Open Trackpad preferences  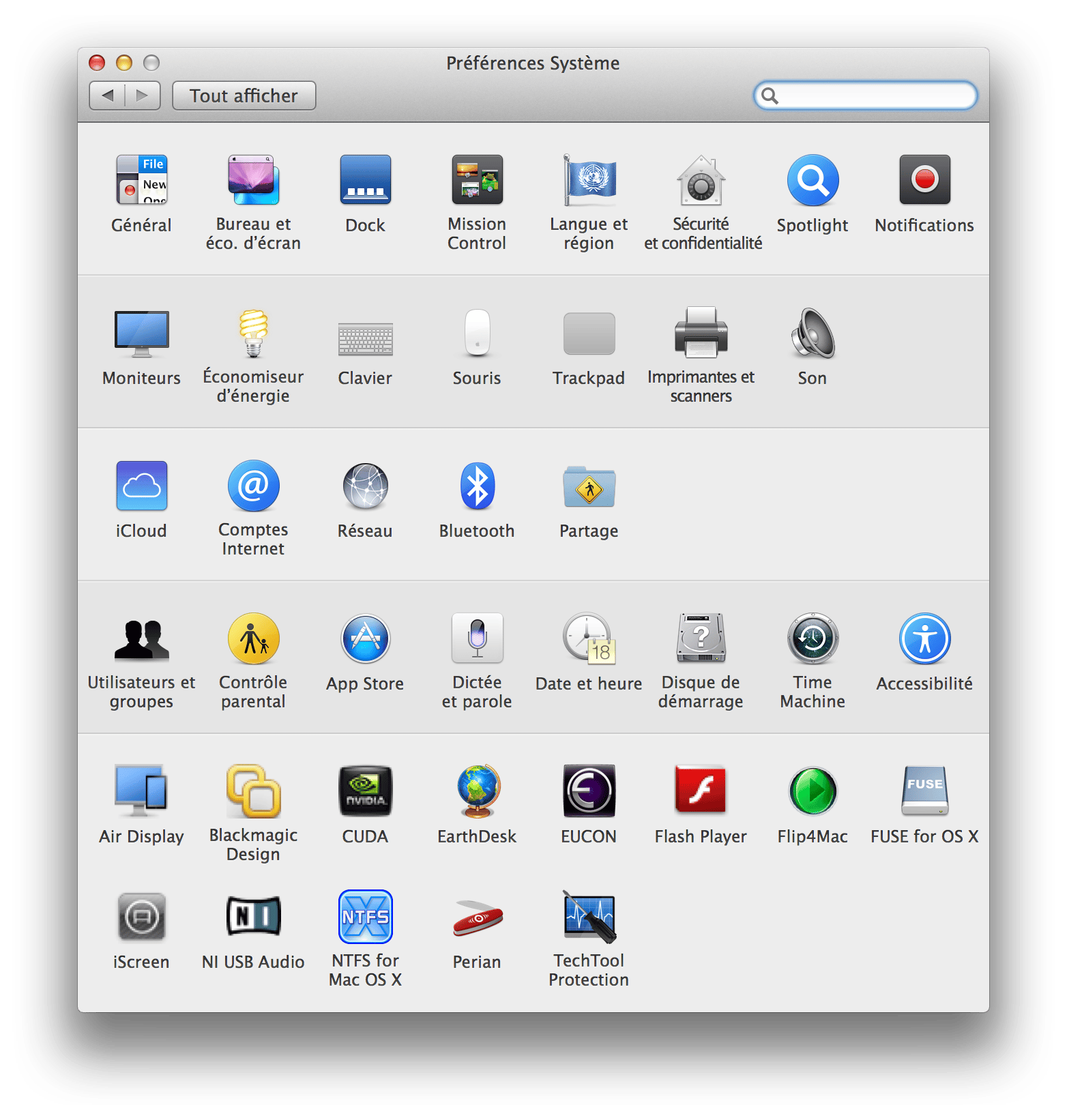pyautogui.click(x=589, y=334)
